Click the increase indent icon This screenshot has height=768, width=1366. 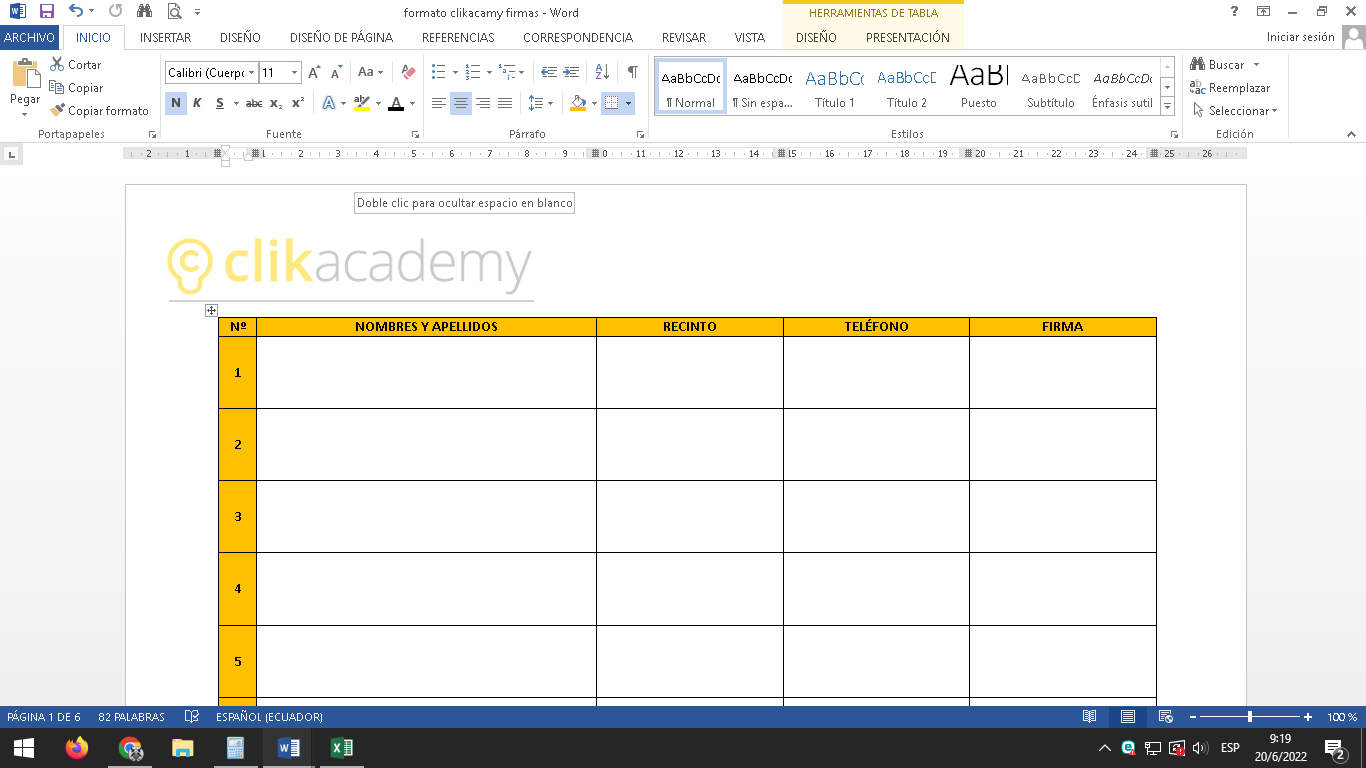[x=571, y=73]
